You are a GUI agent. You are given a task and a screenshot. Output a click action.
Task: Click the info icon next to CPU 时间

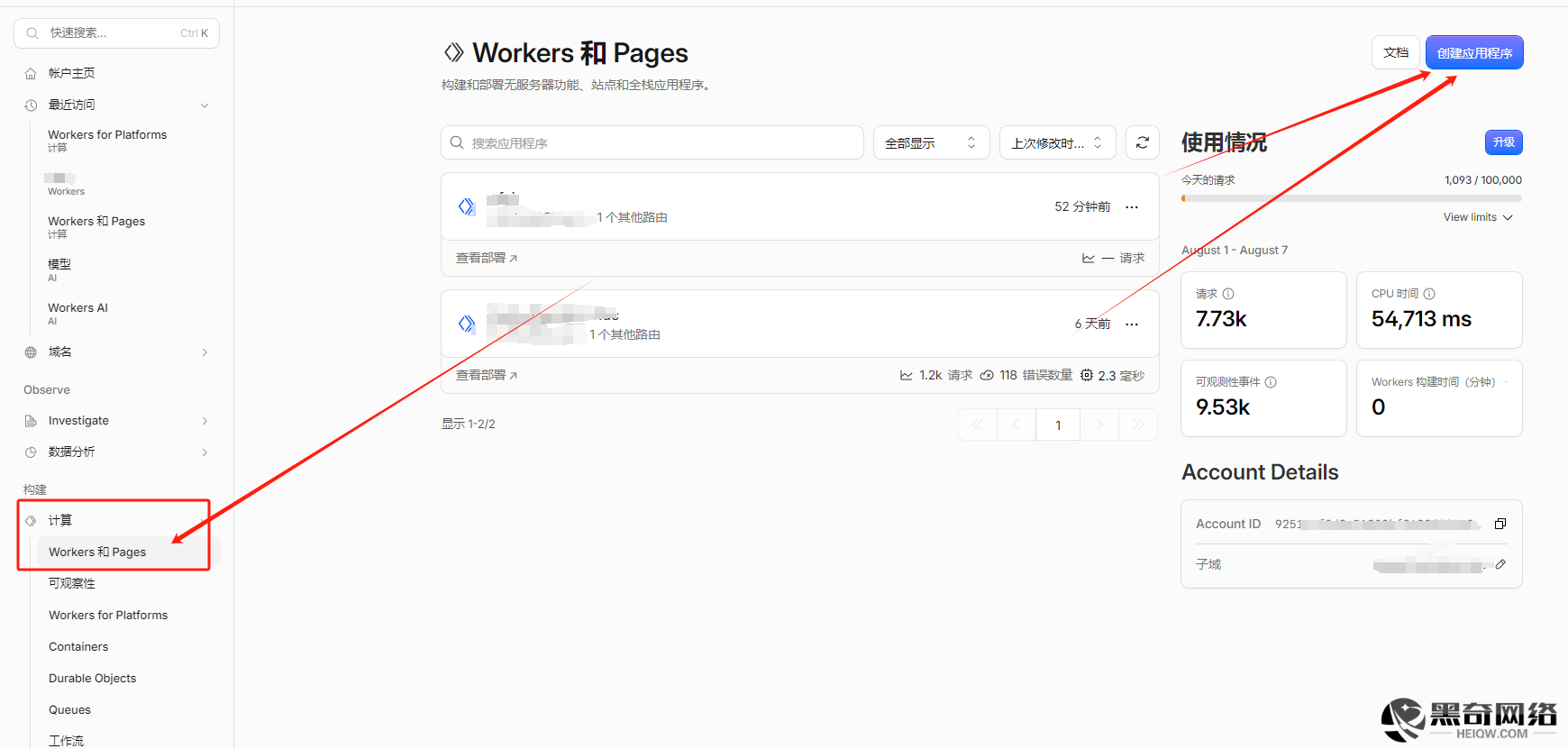(x=1429, y=294)
